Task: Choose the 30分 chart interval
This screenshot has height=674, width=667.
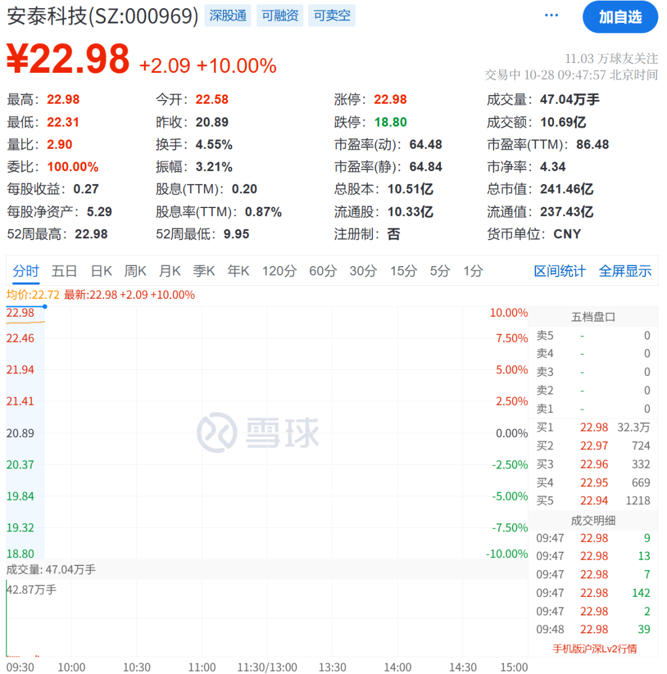Action: click(x=363, y=271)
